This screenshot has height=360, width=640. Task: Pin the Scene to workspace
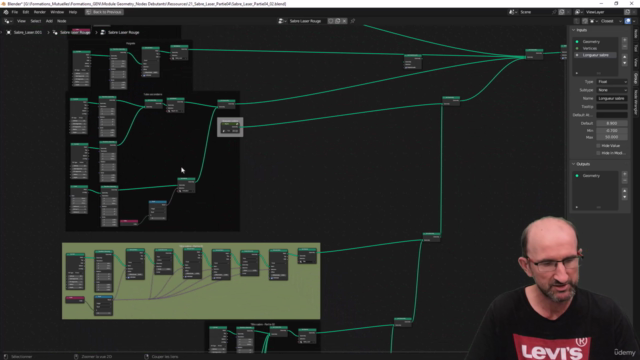click(x=554, y=12)
